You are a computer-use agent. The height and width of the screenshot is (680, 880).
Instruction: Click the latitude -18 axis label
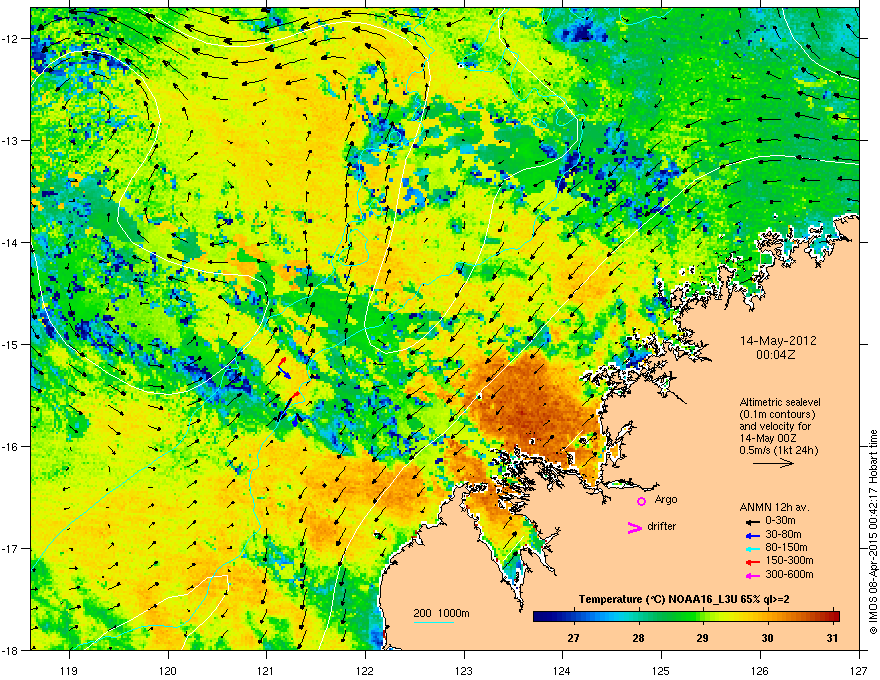pyautogui.click(x=11, y=650)
